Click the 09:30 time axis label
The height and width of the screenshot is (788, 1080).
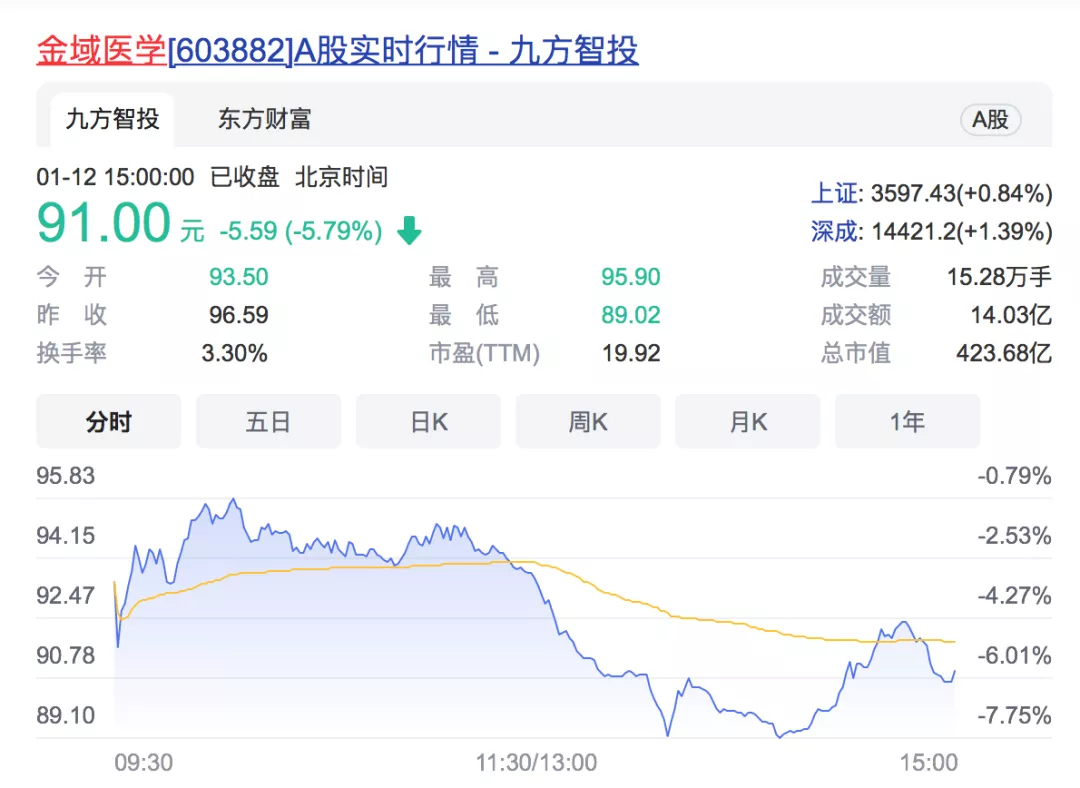pyautogui.click(x=143, y=763)
